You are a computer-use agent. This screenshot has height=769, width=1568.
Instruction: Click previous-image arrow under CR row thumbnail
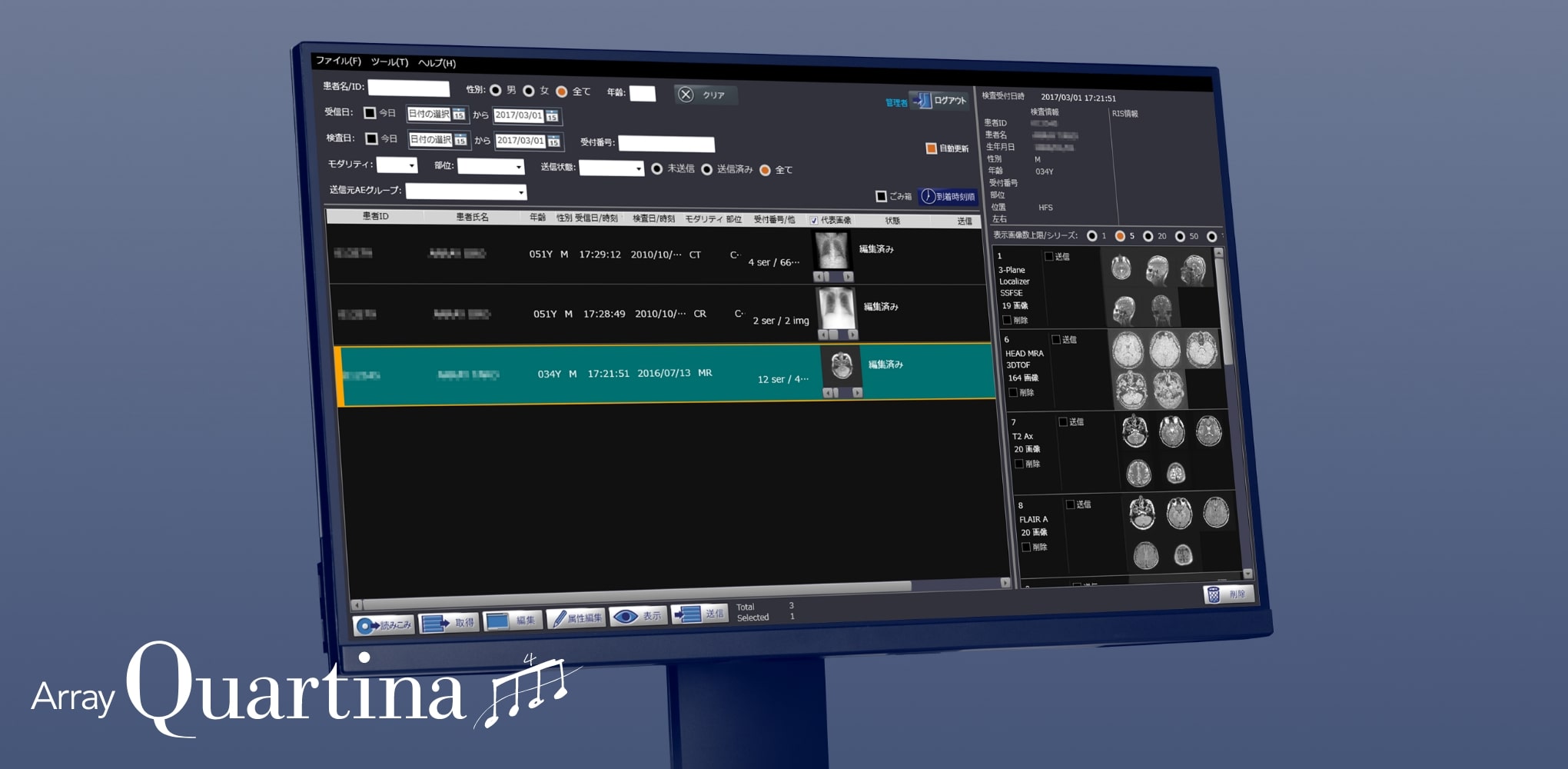(x=823, y=335)
